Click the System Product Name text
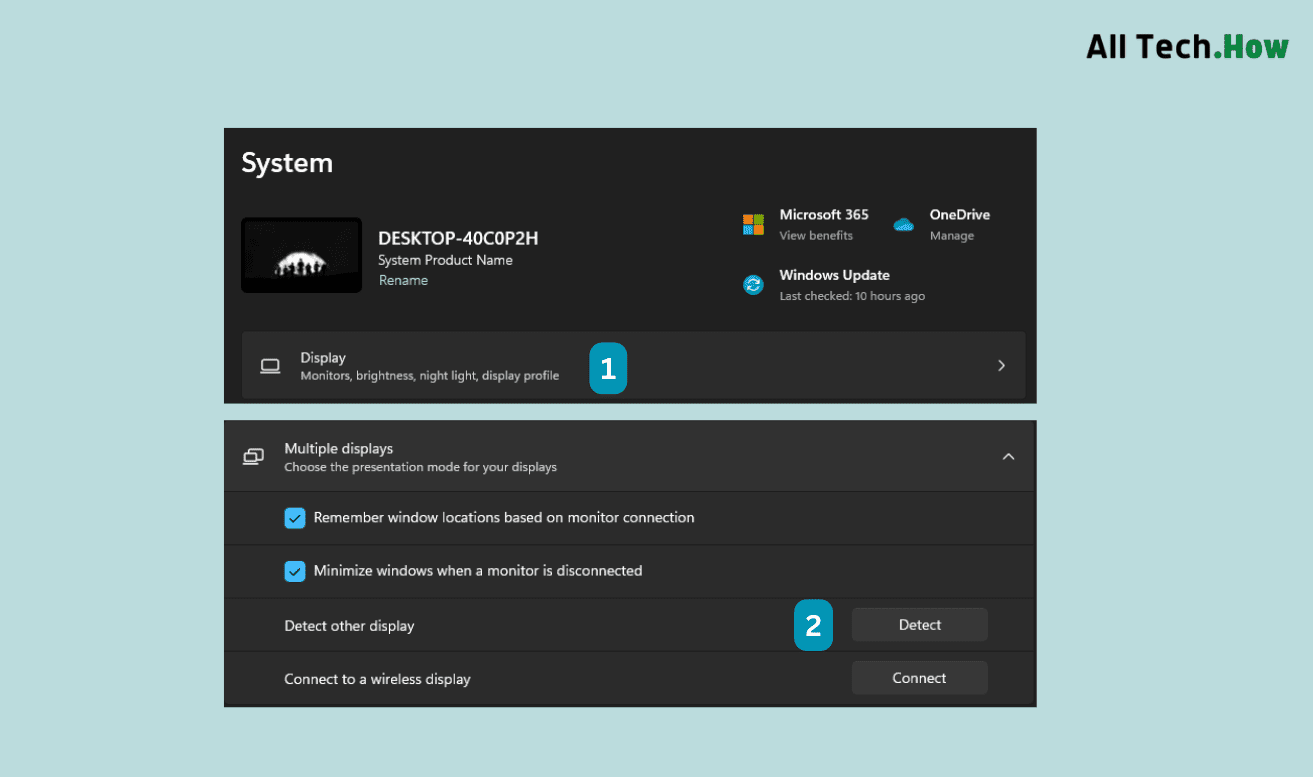Image resolution: width=1313 pixels, height=777 pixels. click(445, 260)
